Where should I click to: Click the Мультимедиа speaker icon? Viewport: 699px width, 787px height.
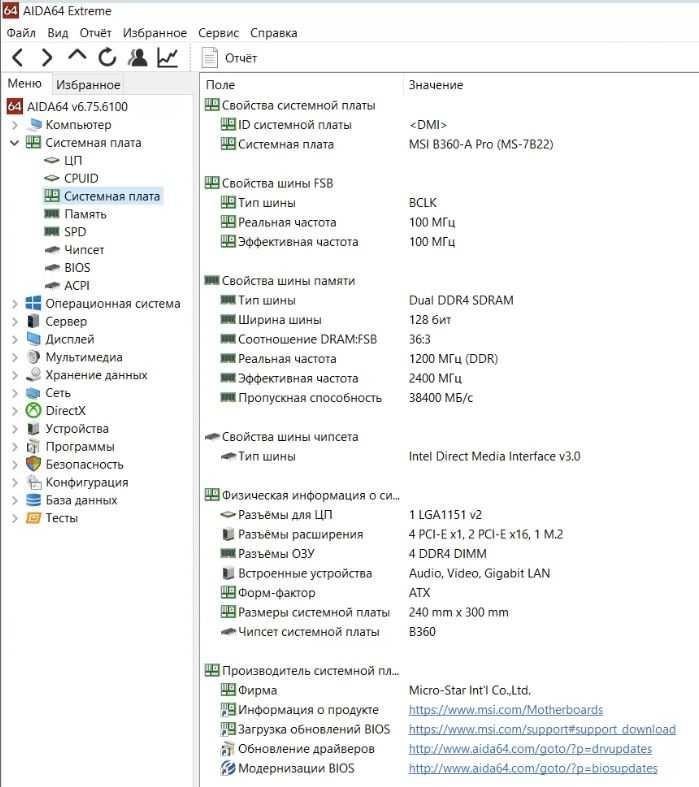33,357
